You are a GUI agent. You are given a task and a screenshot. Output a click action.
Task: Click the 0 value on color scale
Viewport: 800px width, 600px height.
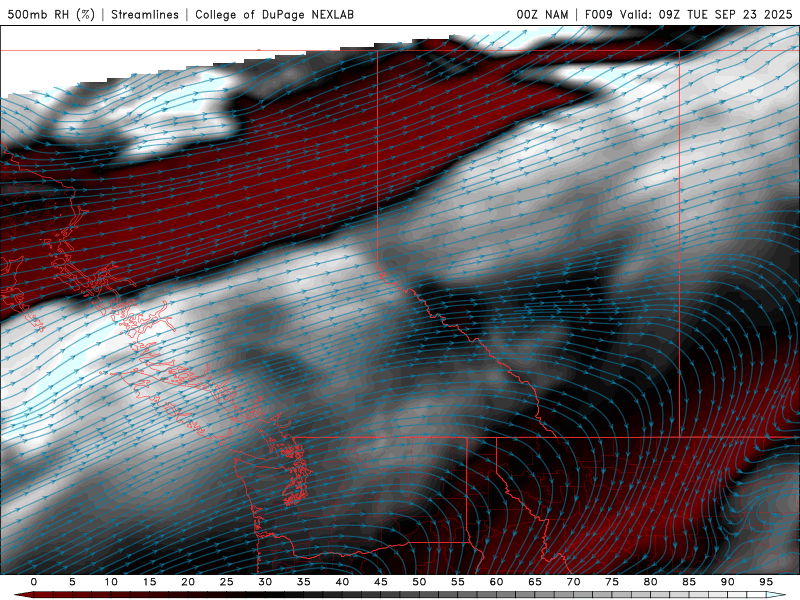tap(34, 582)
